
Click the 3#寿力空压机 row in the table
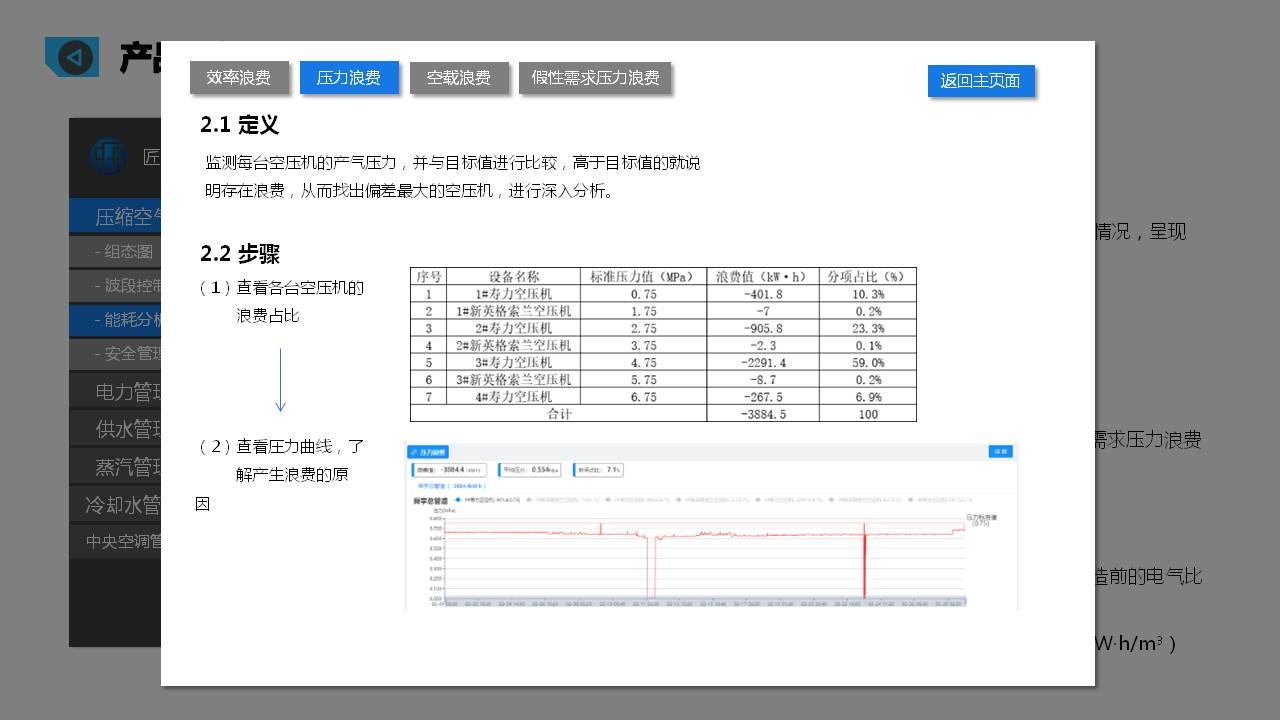[662, 362]
